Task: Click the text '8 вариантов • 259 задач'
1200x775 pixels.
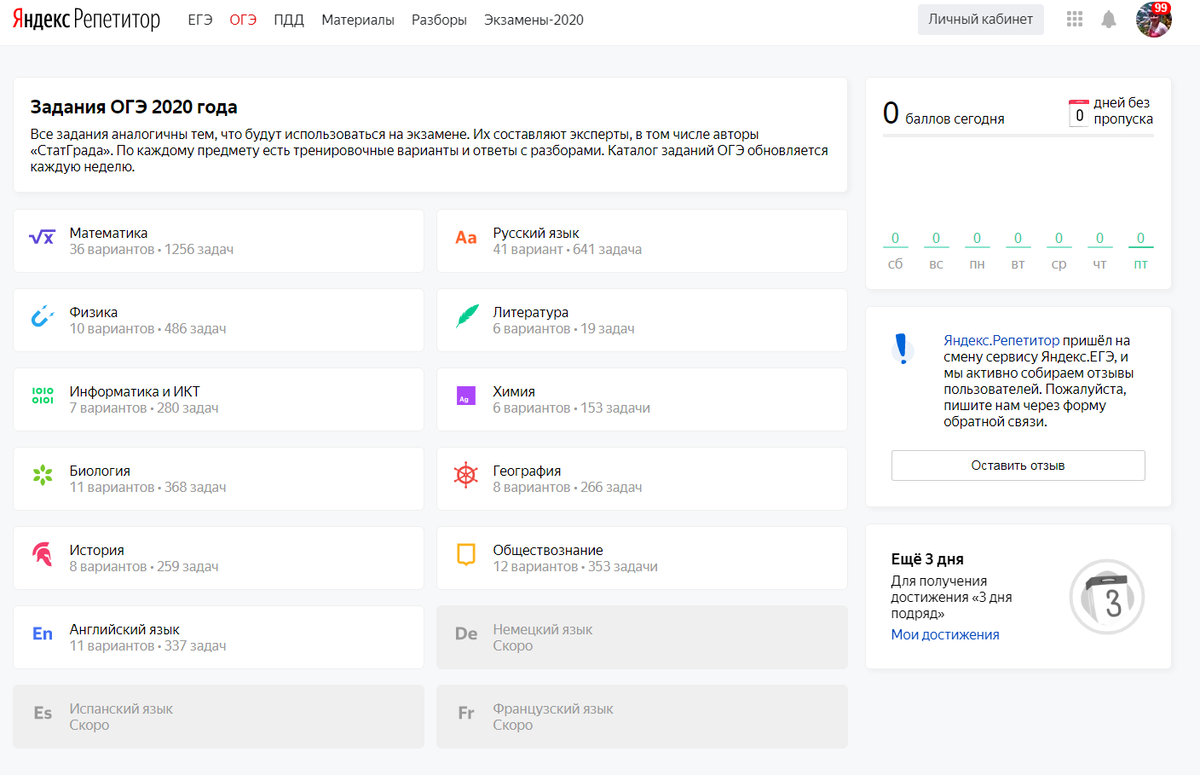Action: coord(144,566)
